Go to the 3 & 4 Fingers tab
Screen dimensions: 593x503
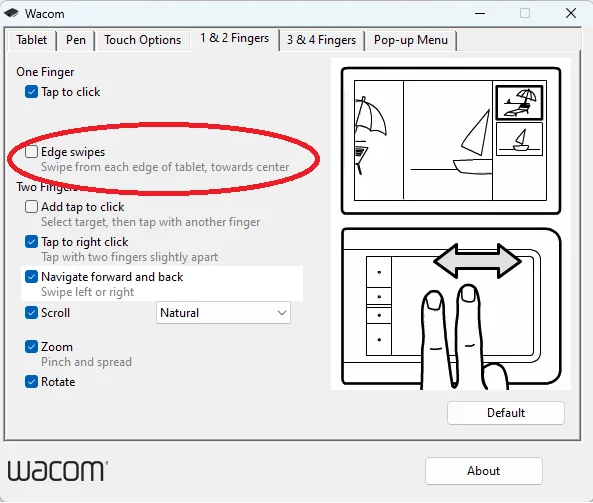[321, 40]
